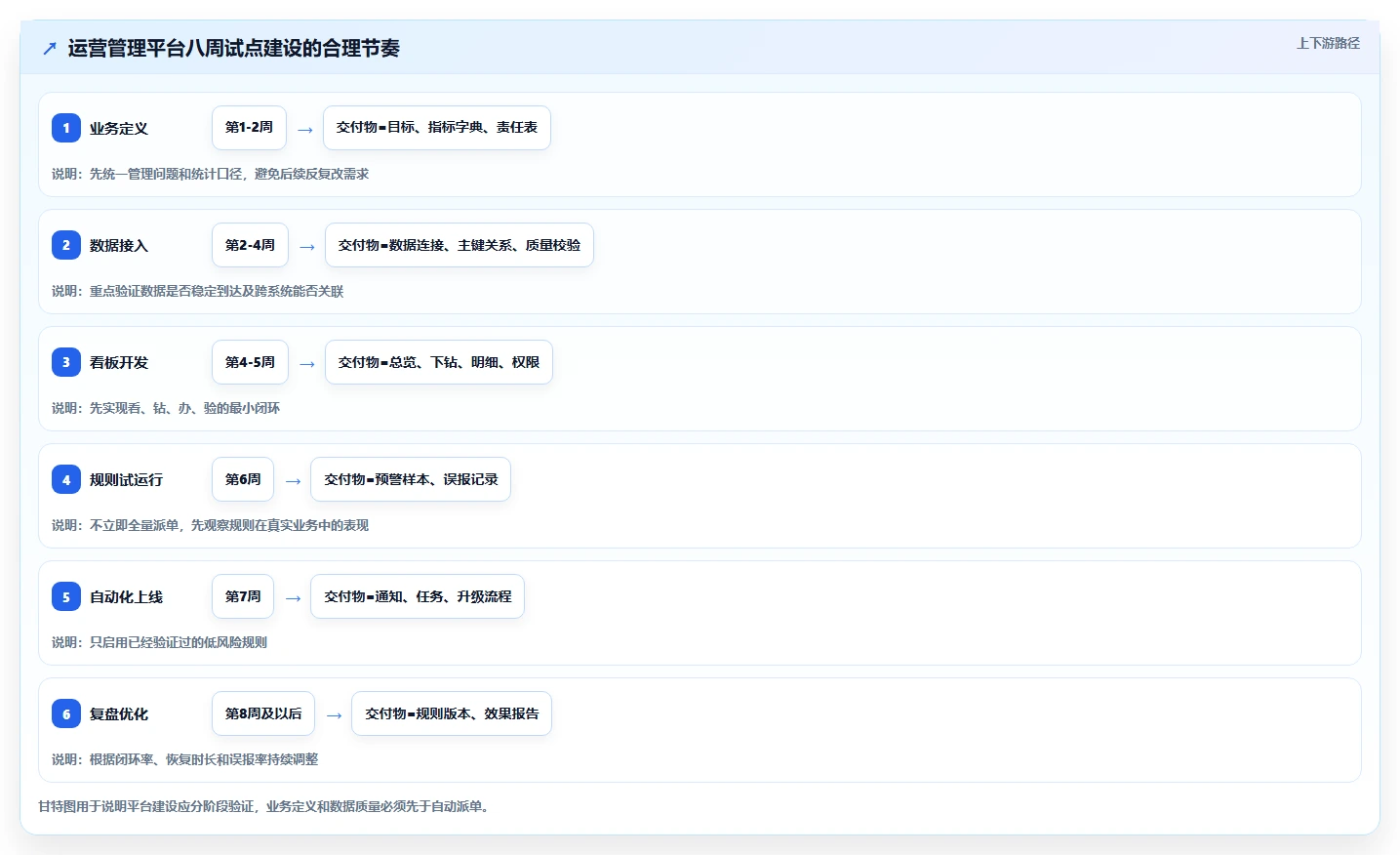Click the 第2-4周 time chip
Viewport: 1400px width, 855px height.
(250, 245)
